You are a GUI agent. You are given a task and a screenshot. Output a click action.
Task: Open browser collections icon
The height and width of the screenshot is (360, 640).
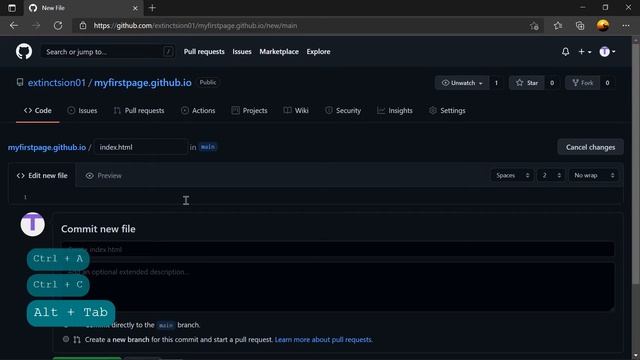(x=580, y=26)
